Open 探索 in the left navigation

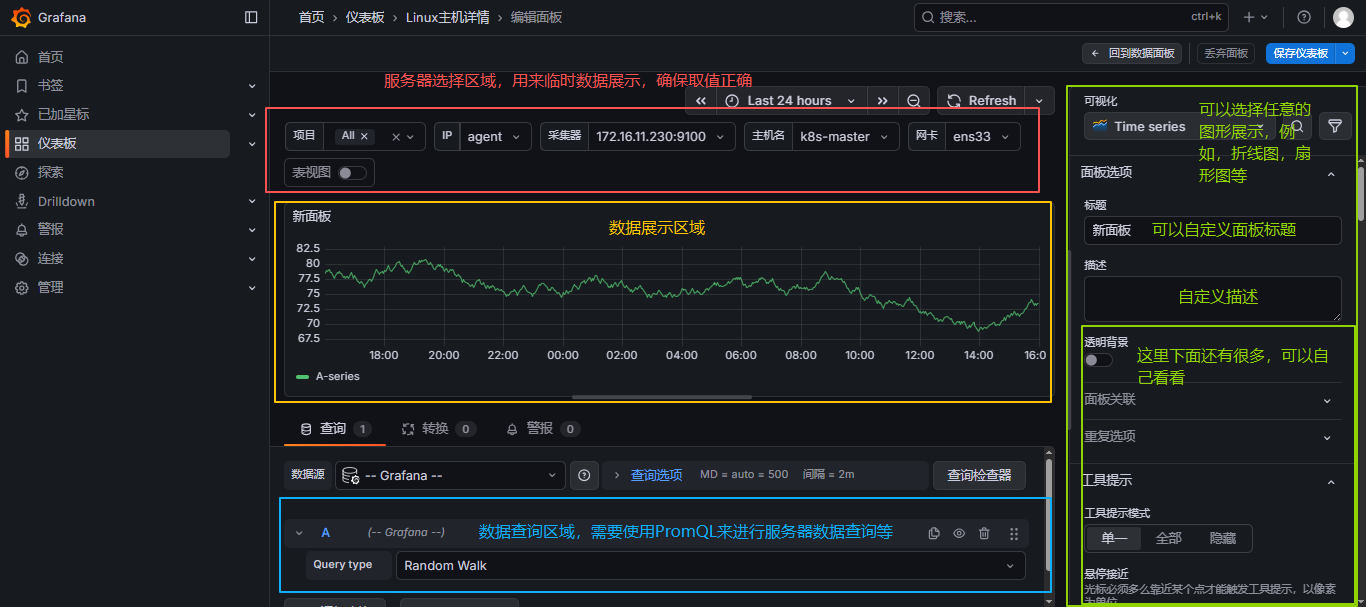pyautogui.click(x=51, y=172)
